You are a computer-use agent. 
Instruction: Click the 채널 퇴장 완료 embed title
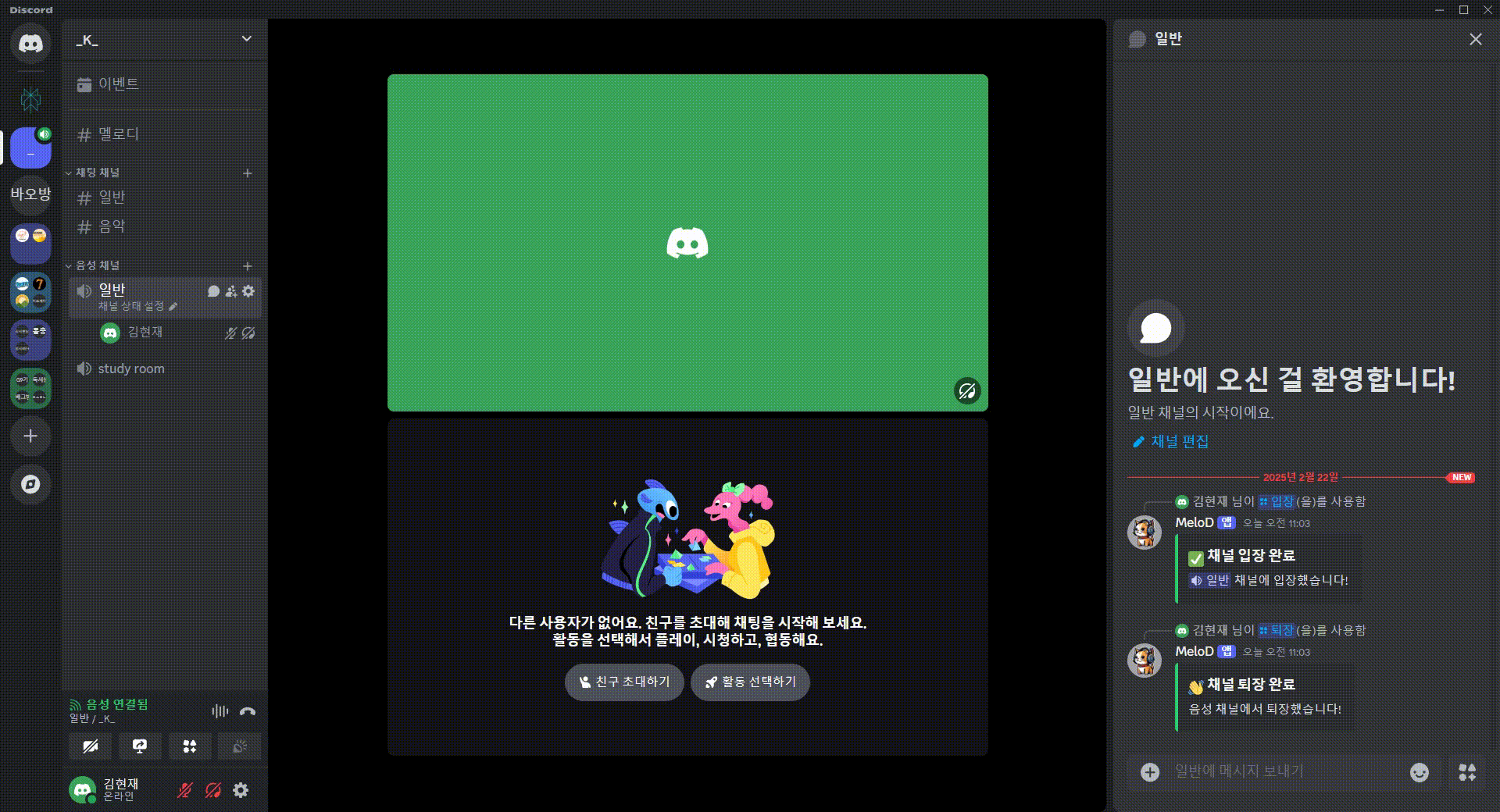[1251, 685]
